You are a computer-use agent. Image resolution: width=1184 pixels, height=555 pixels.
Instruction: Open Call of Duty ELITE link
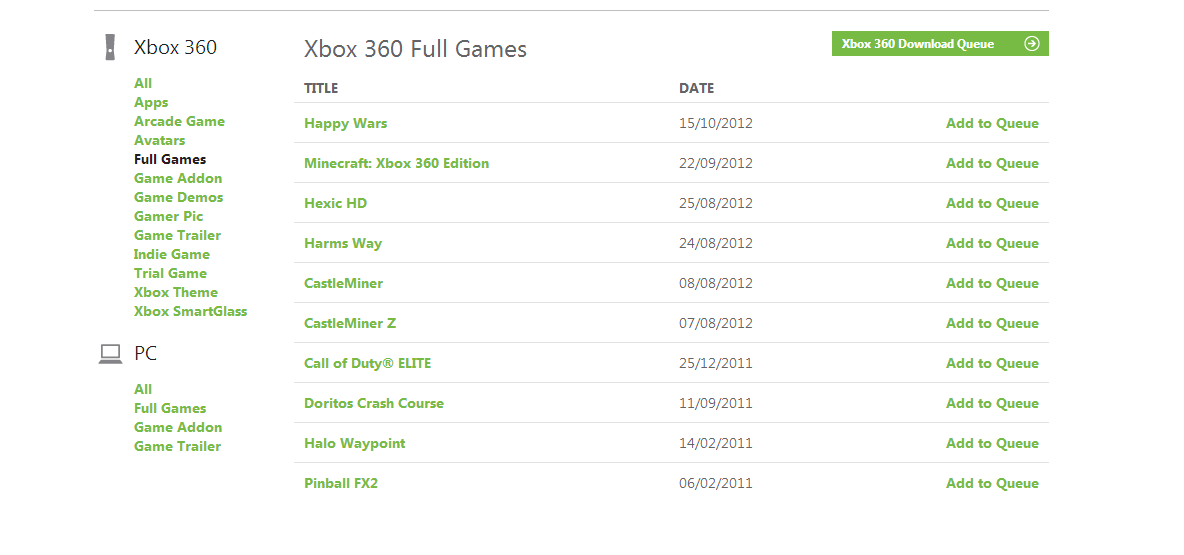(x=368, y=363)
